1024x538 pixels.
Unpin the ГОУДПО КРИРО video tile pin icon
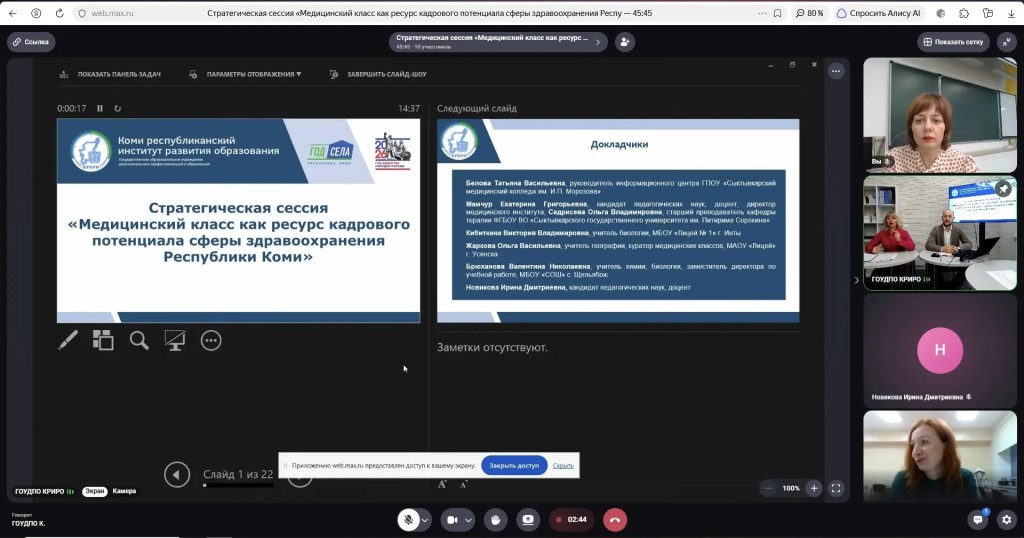pos(1003,189)
